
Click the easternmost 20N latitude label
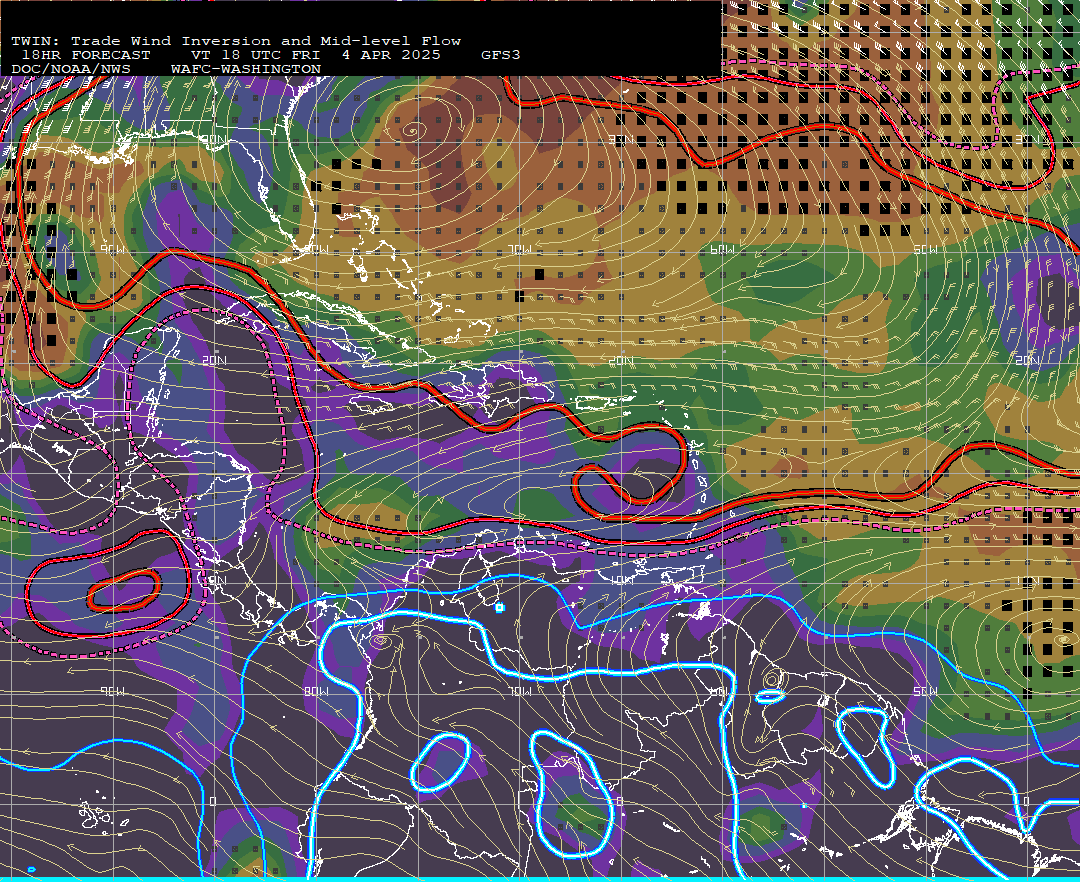(x=1027, y=360)
